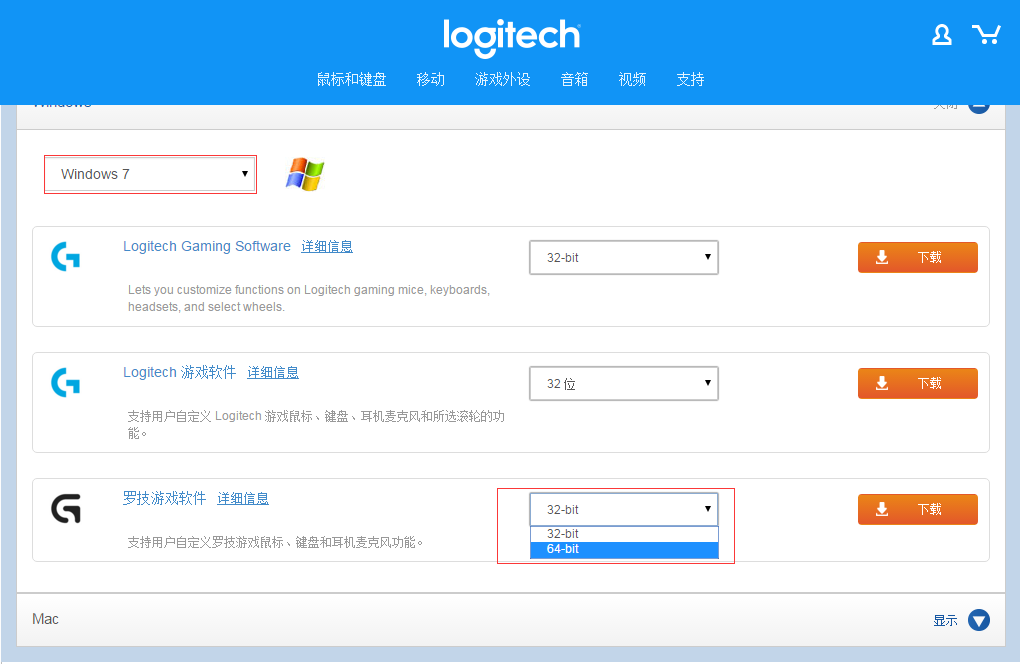The height and width of the screenshot is (664, 1020).
Task: Open the 音箱 navigation menu
Action: [574, 79]
